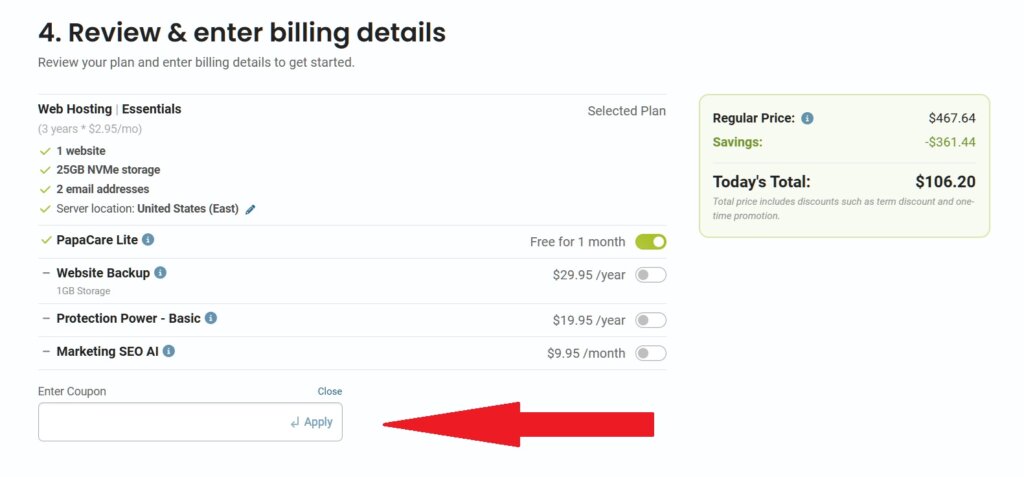Click the green checkmark beside PapaCare Lite
The image size is (1024, 477).
pos(45,240)
